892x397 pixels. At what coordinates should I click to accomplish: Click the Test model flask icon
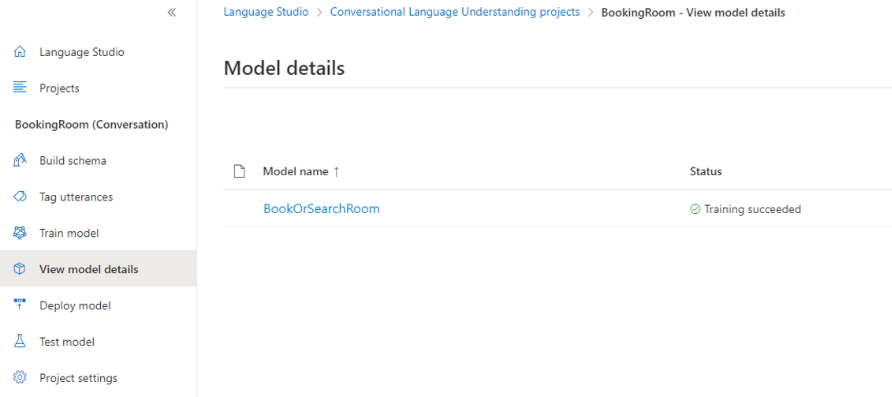[x=20, y=341]
